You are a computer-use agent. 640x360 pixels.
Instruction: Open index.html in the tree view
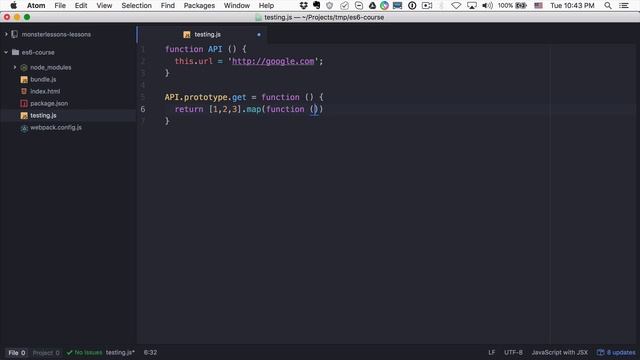click(x=45, y=91)
